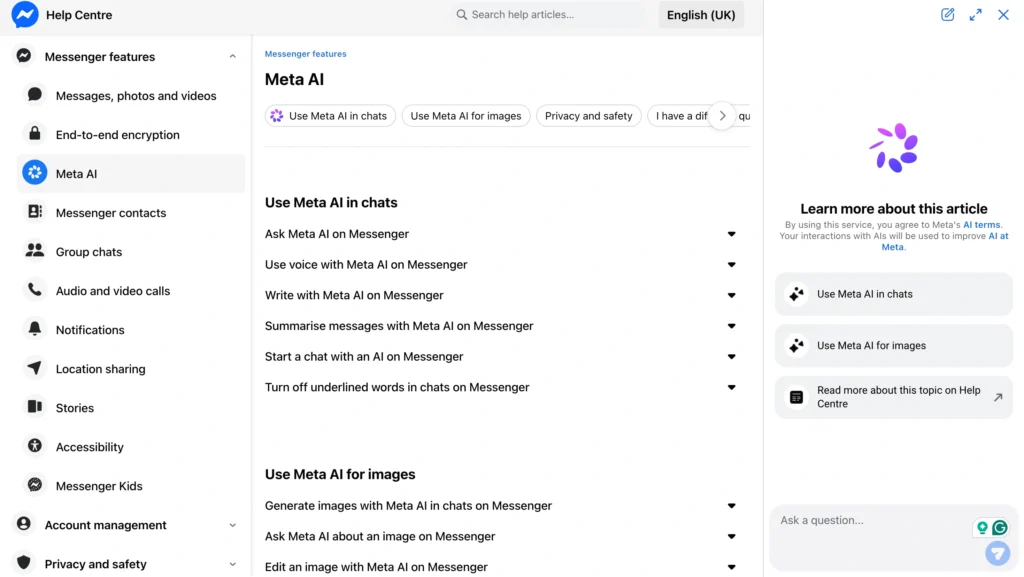Click Use Meta AI in chats suggestion card
Screen dimensions: 1024x577
pos(893,294)
